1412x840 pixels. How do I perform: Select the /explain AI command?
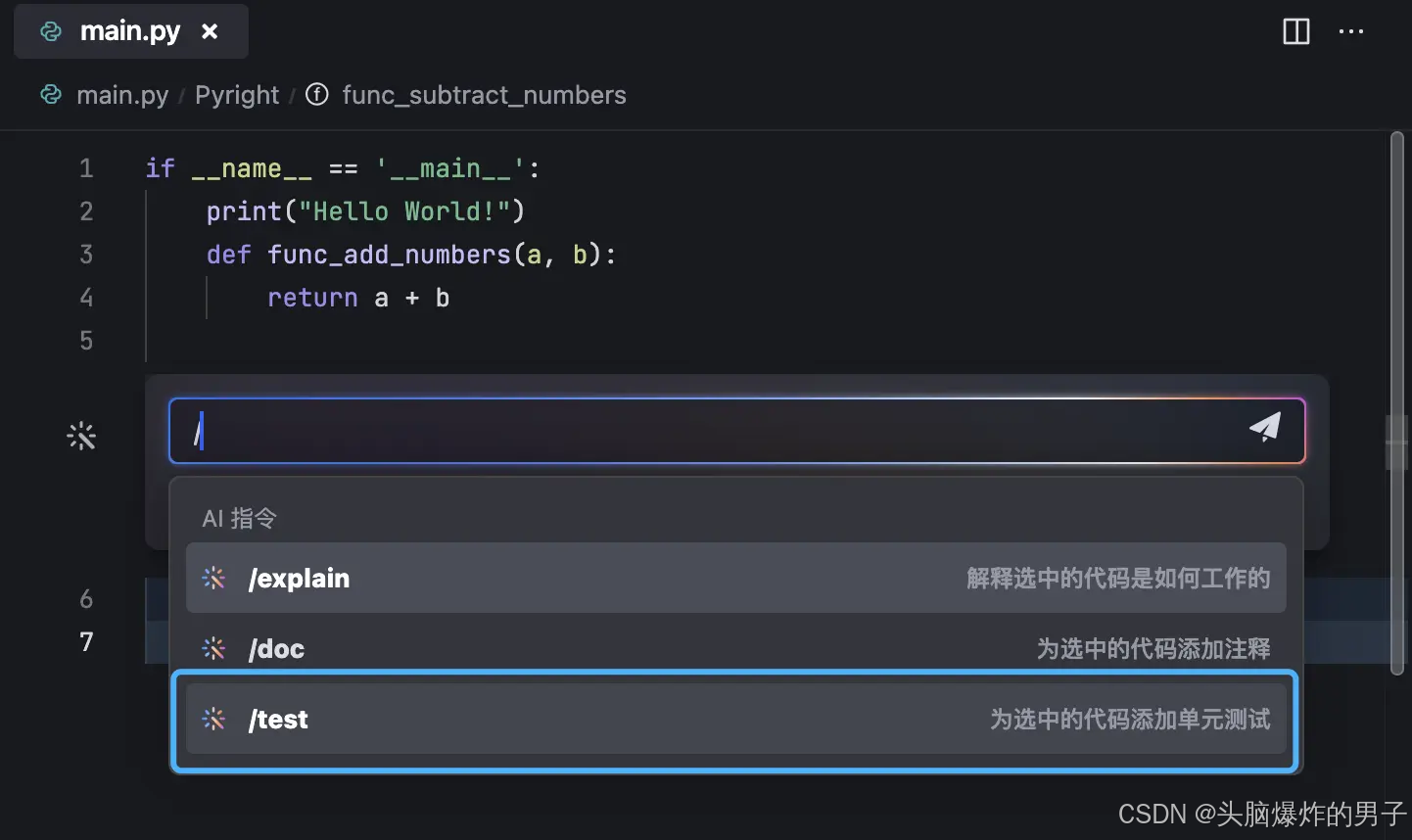click(x=685, y=578)
